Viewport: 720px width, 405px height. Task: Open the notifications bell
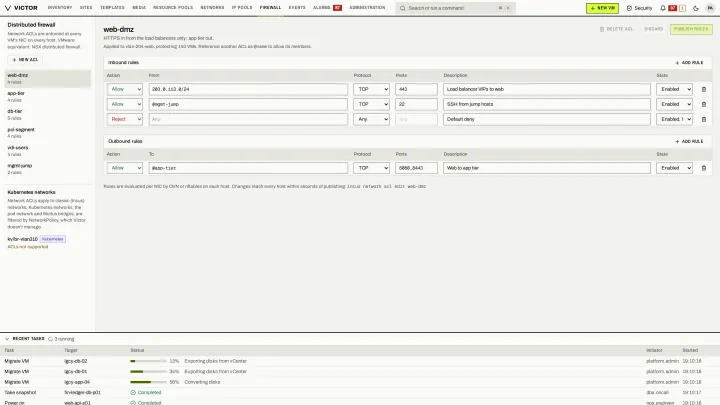663,8
